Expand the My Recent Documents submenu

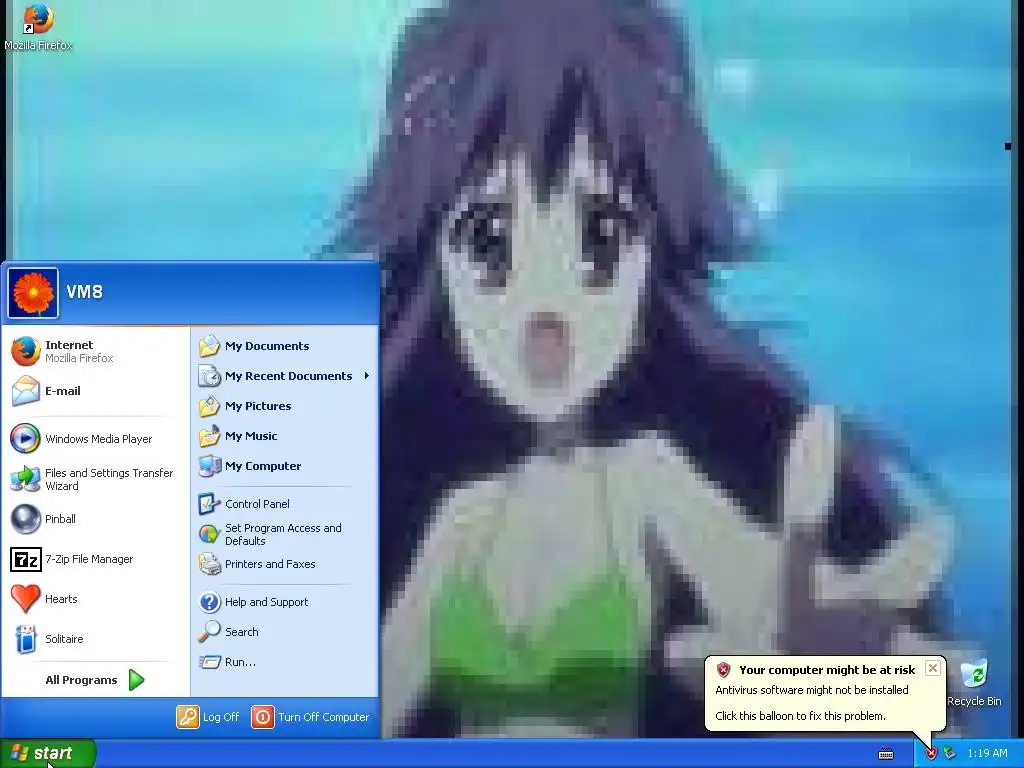285,376
